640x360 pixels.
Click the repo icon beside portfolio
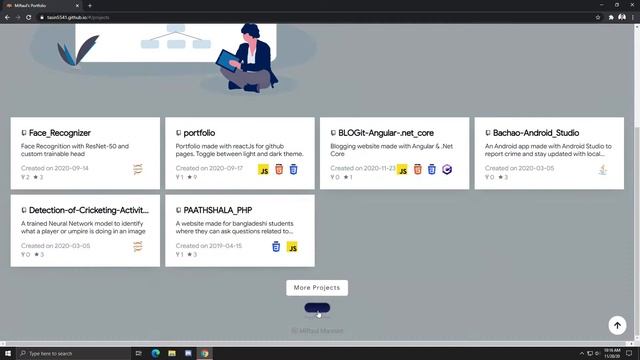(x=178, y=133)
